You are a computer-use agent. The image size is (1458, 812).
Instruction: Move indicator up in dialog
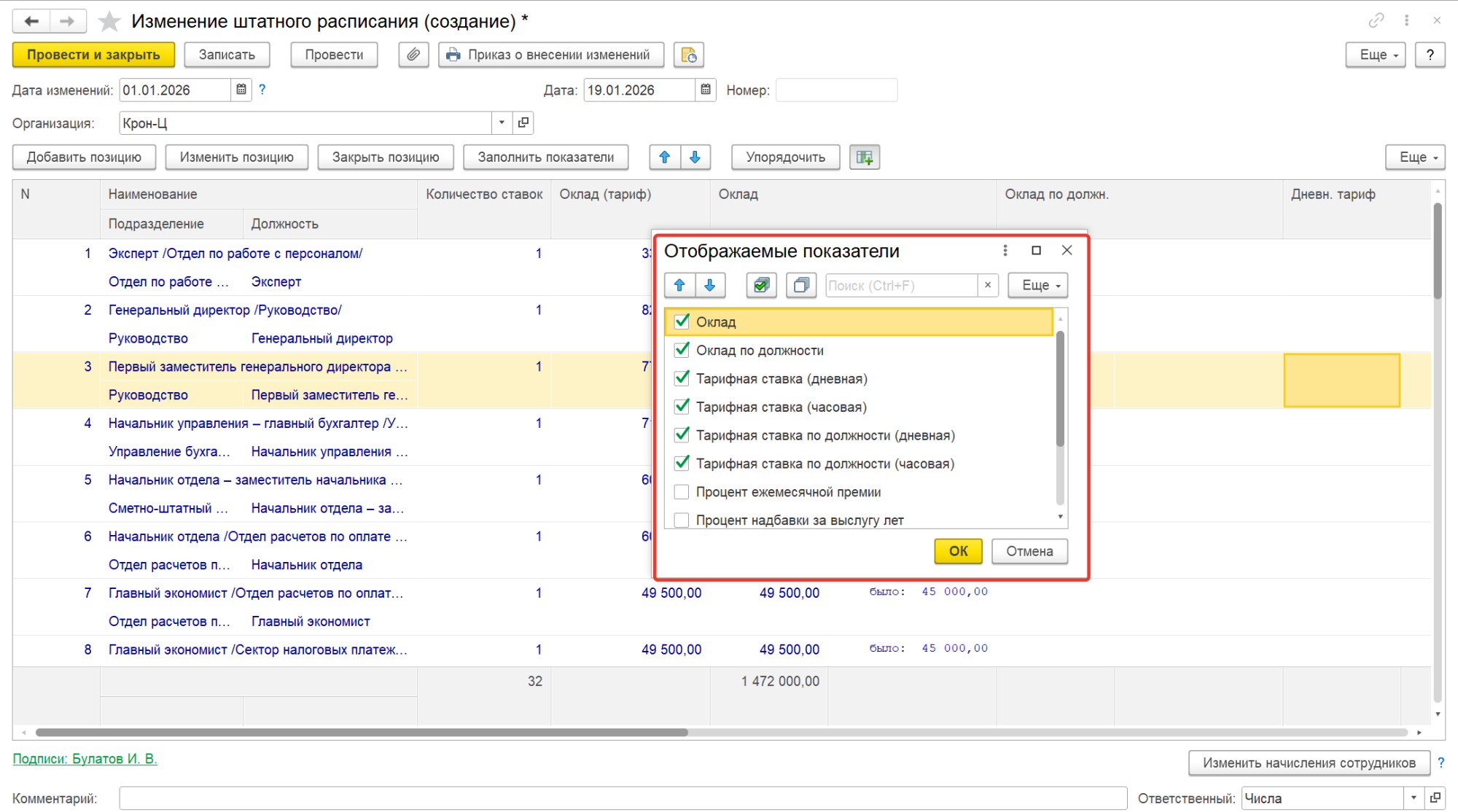(679, 285)
